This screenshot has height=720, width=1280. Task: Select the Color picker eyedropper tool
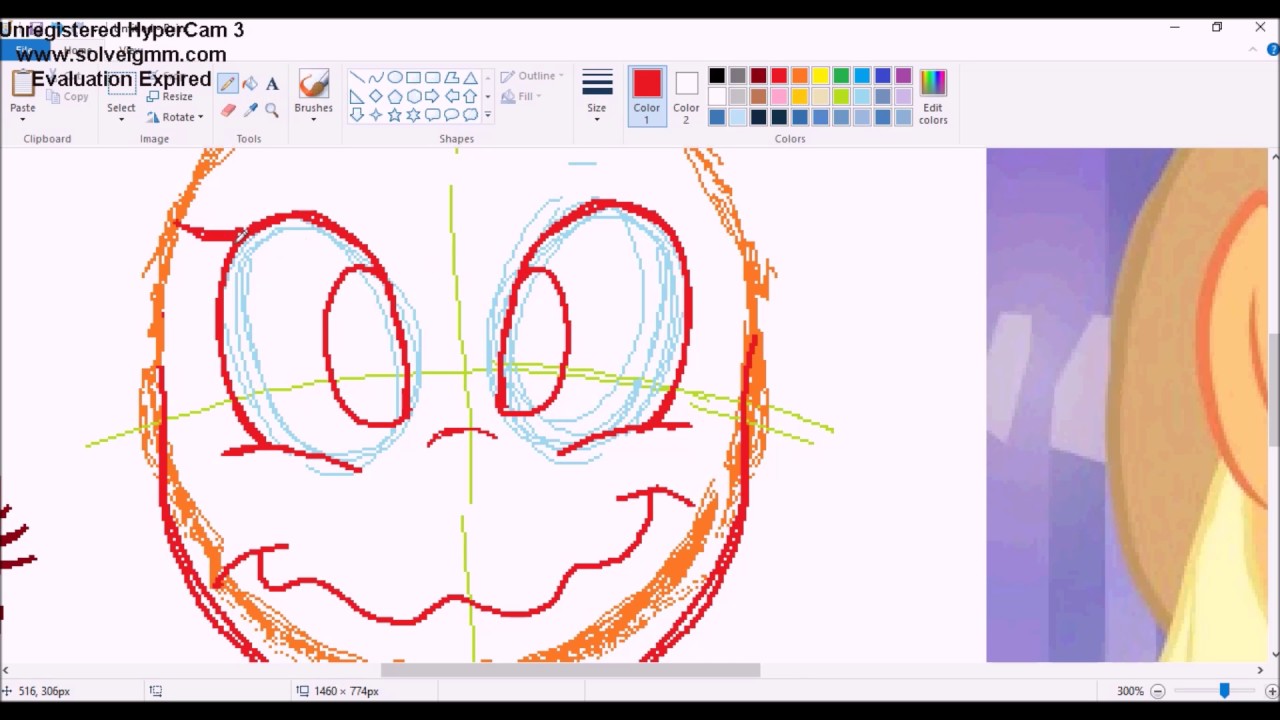(250, 110)
